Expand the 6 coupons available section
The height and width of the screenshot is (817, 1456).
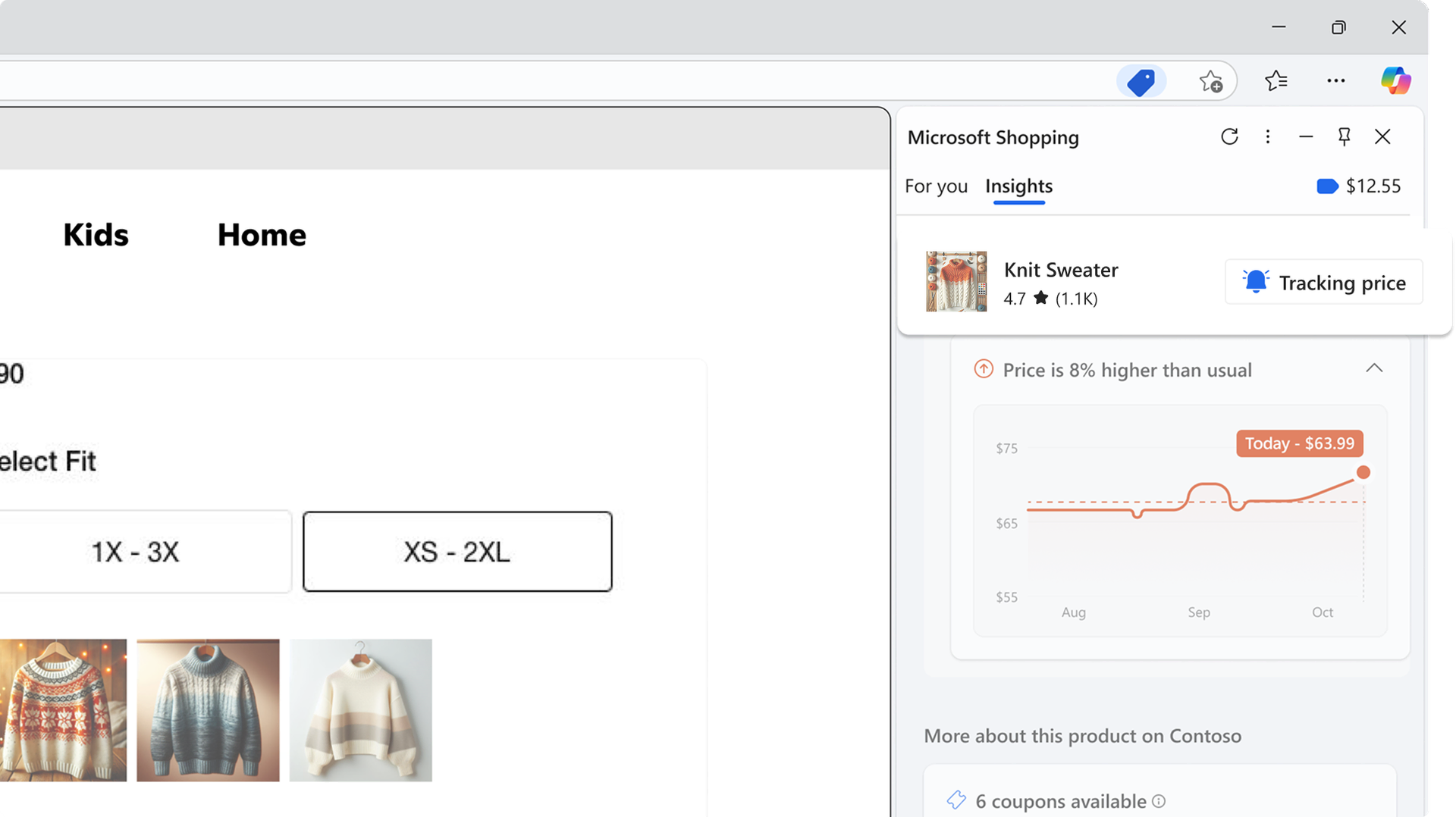(1060, 801)
